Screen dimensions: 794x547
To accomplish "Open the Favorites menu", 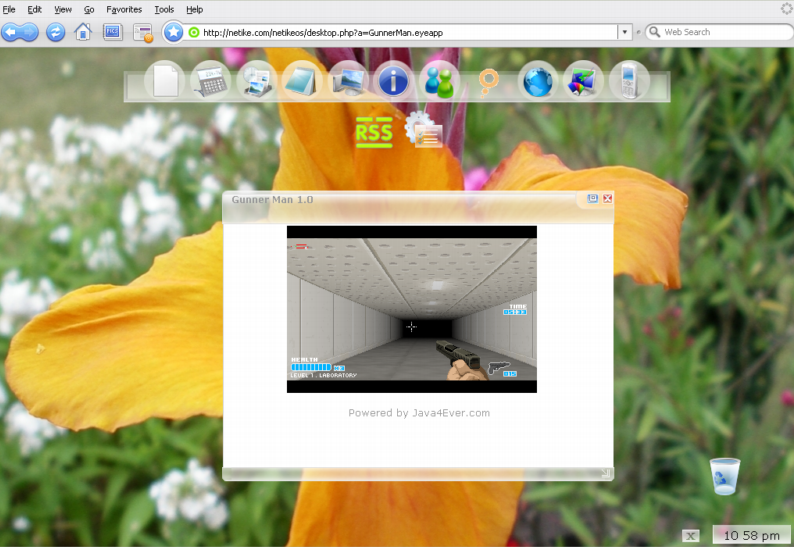I will tap(124, 9).
